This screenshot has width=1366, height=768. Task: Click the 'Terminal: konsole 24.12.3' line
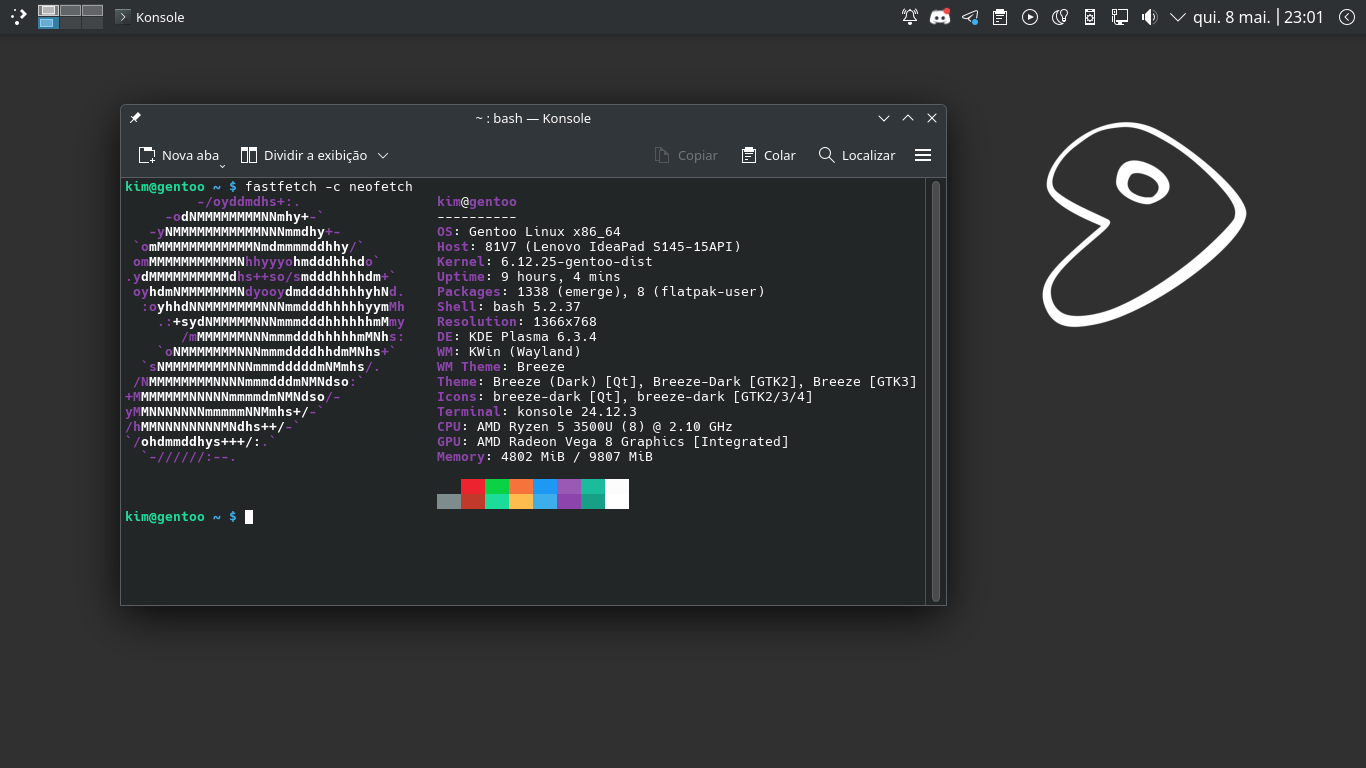click(x=537, y=412)
